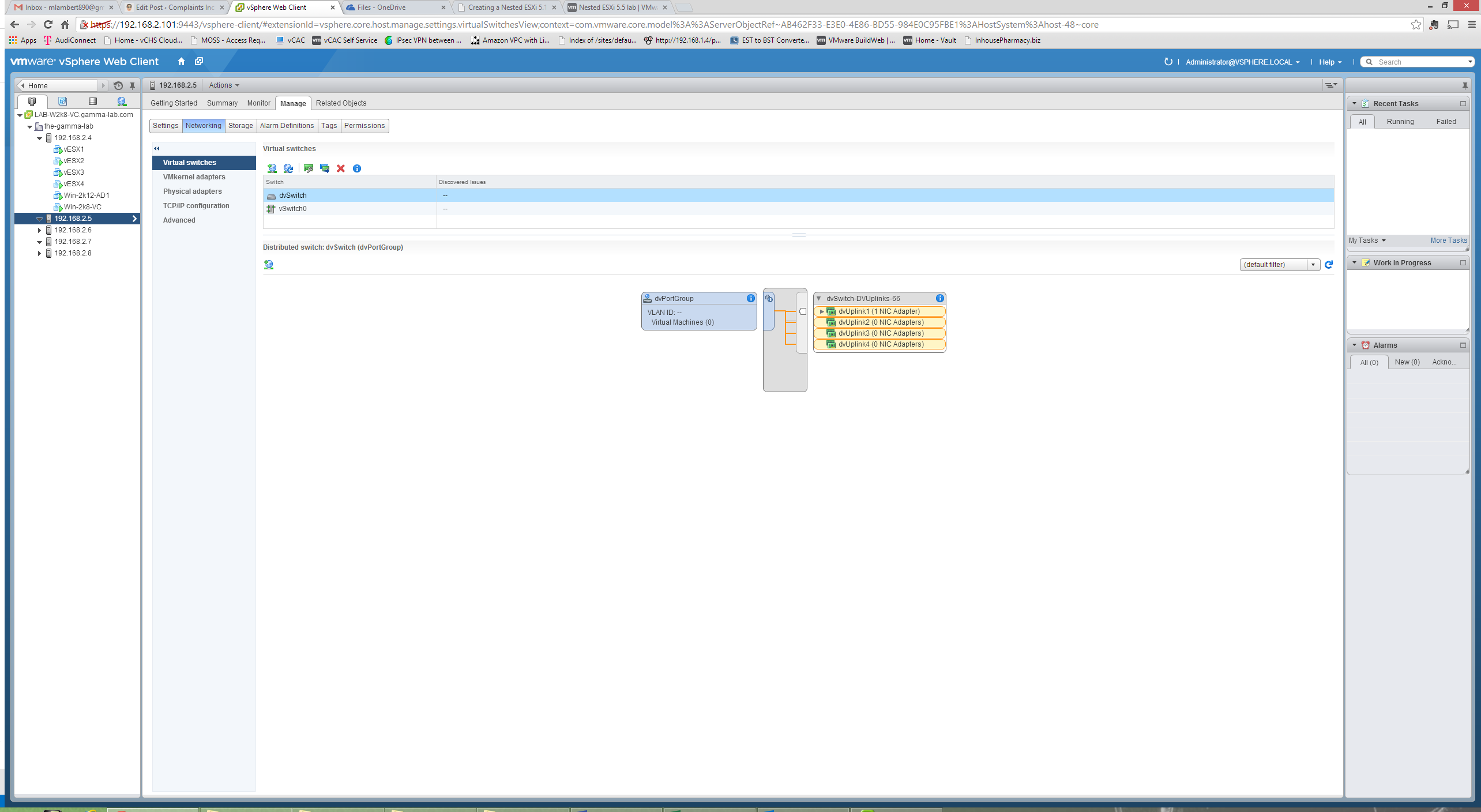Screen dimensions: 1481x812
Task: Click More Tasks link
Action: tap(1448, 240)
